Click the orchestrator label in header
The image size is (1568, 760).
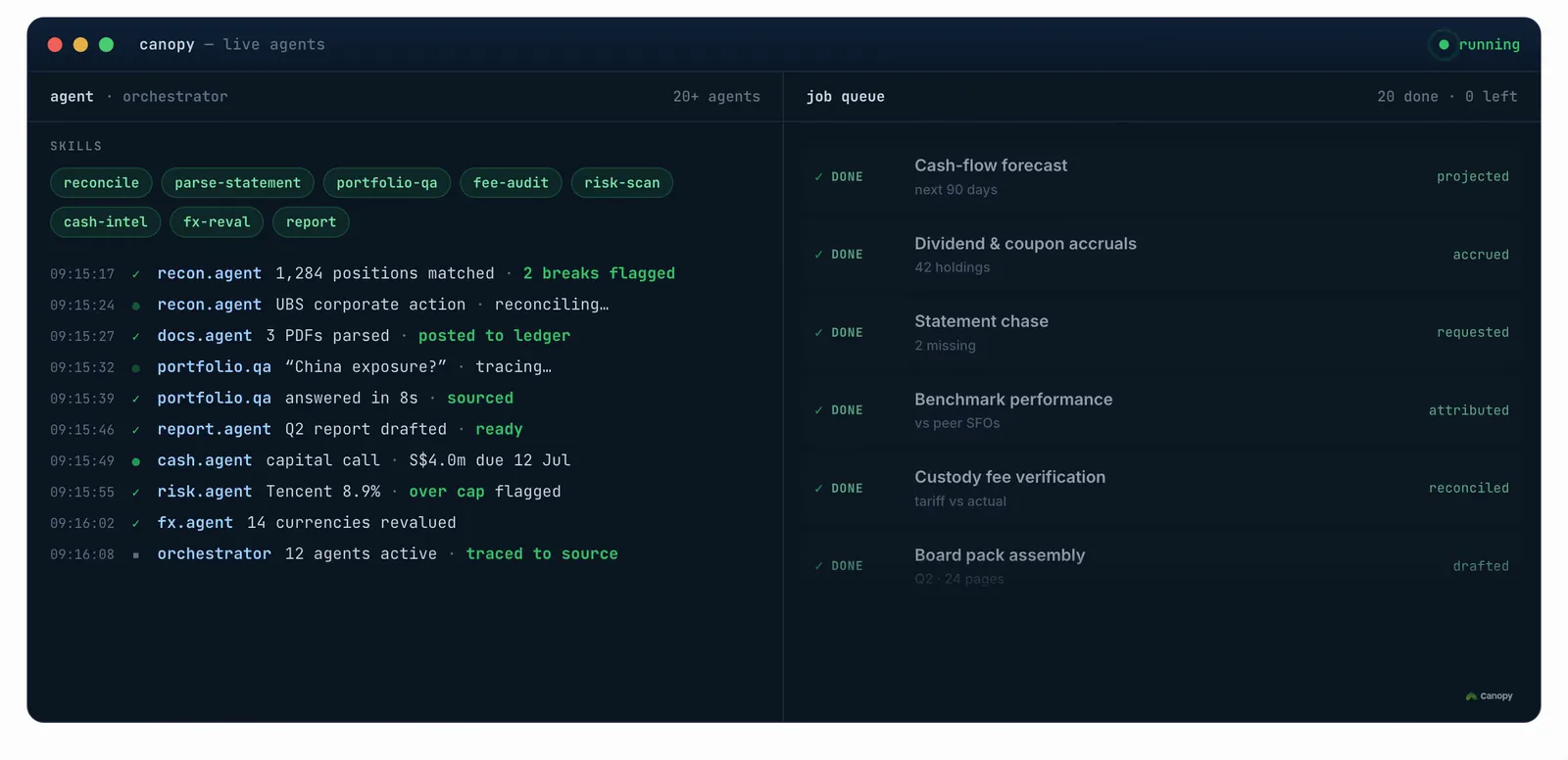point(174,97)
